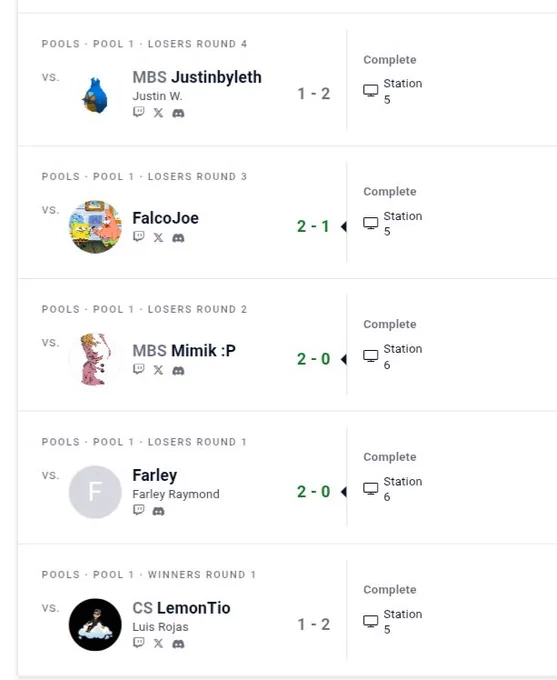Select Farley player name link
This screenshot has width=557, height=680.
154,475
